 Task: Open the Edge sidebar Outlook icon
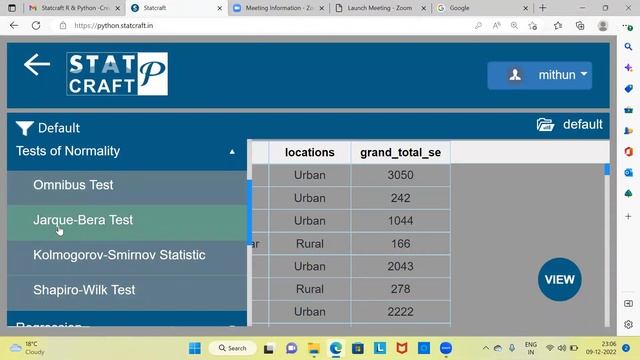tap(629, 173)
